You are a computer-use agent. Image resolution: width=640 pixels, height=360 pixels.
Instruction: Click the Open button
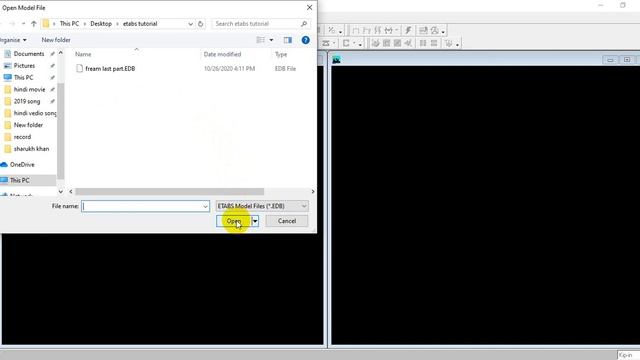[233, 221]
